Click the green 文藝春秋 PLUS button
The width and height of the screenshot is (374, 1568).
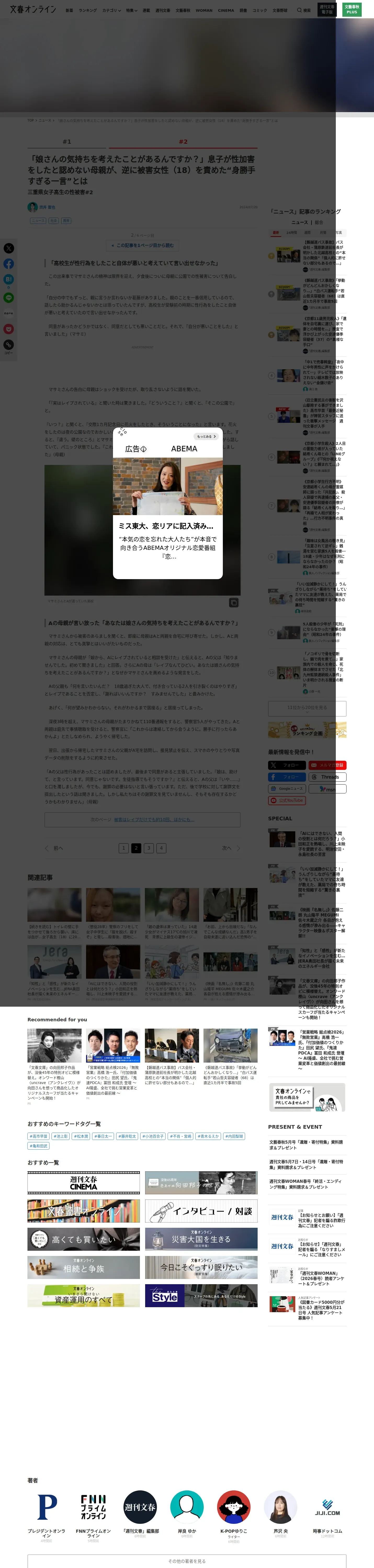coord(352,10)
